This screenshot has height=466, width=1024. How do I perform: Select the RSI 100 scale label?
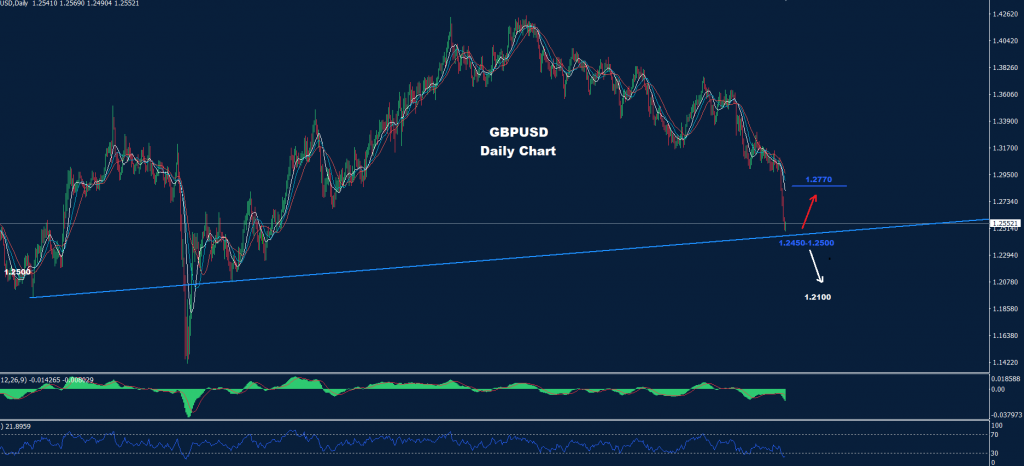point(999,425)
